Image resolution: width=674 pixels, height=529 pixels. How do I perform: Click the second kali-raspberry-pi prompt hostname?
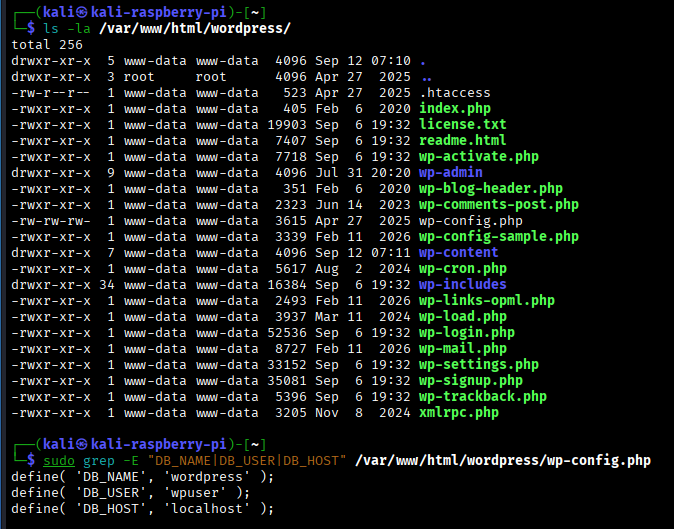pyautogui.click(x=159, y=444)
